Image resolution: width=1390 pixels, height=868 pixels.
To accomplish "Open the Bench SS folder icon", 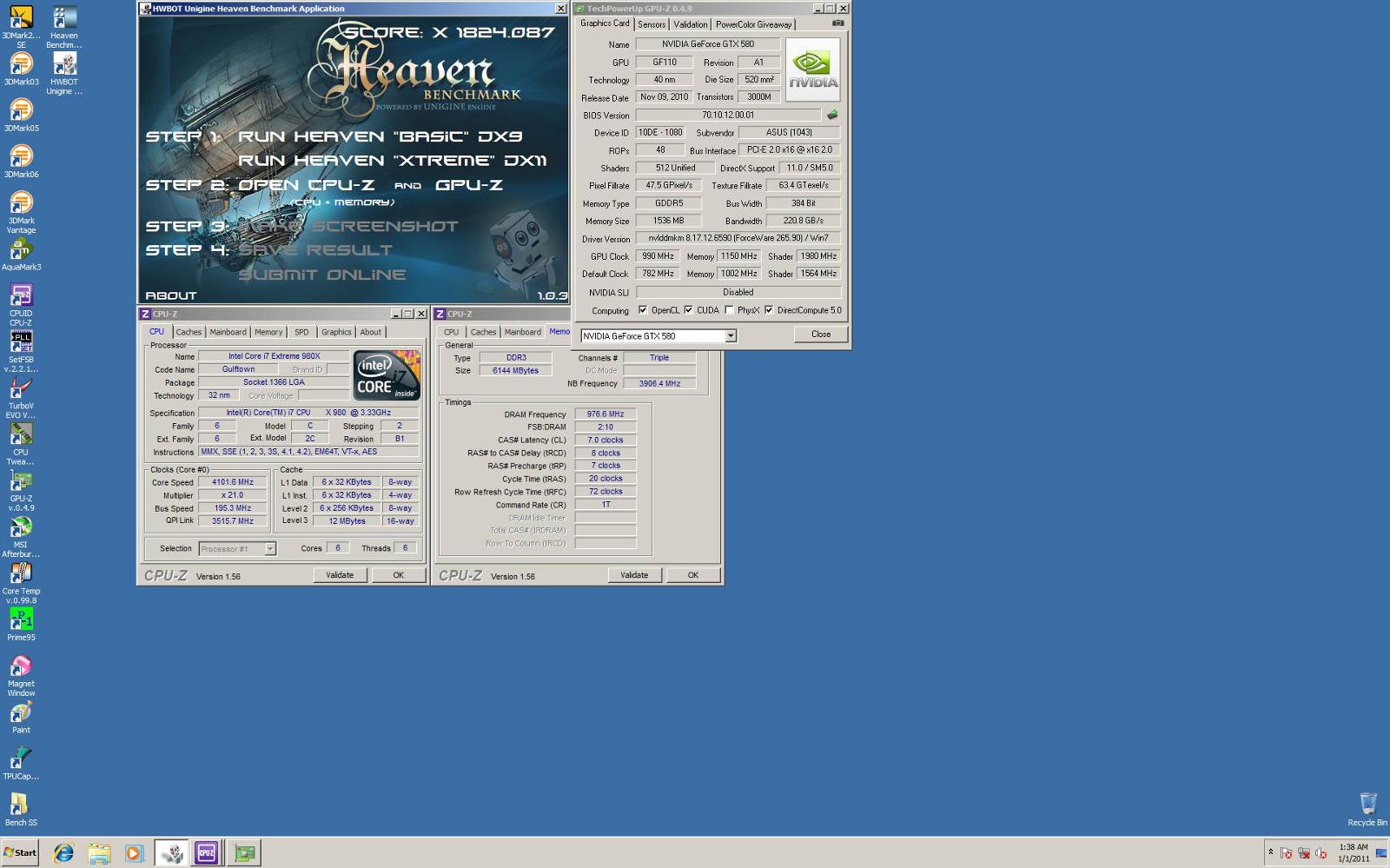I will [x=21, y=810].
